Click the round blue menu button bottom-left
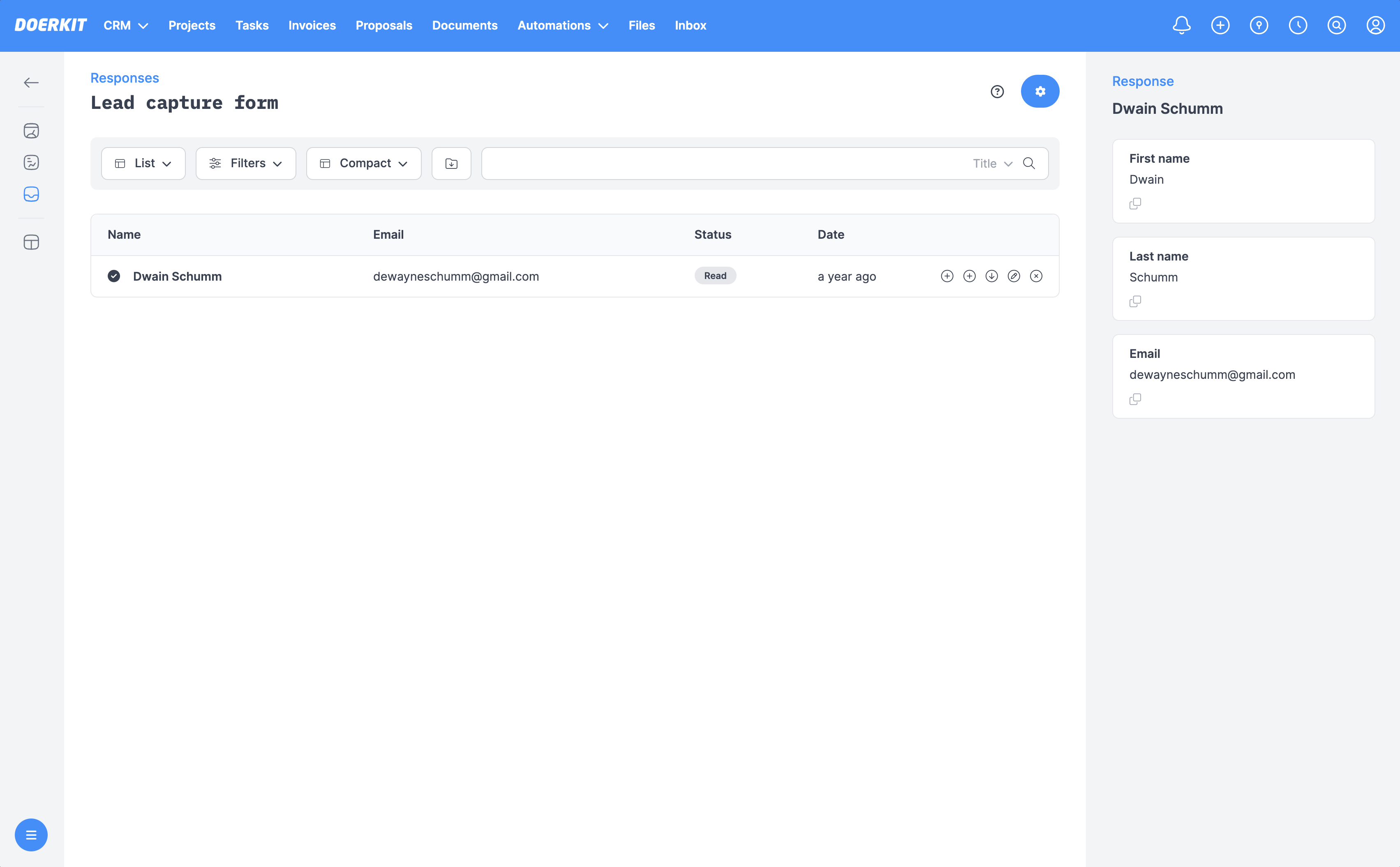 tap(31, 834)
